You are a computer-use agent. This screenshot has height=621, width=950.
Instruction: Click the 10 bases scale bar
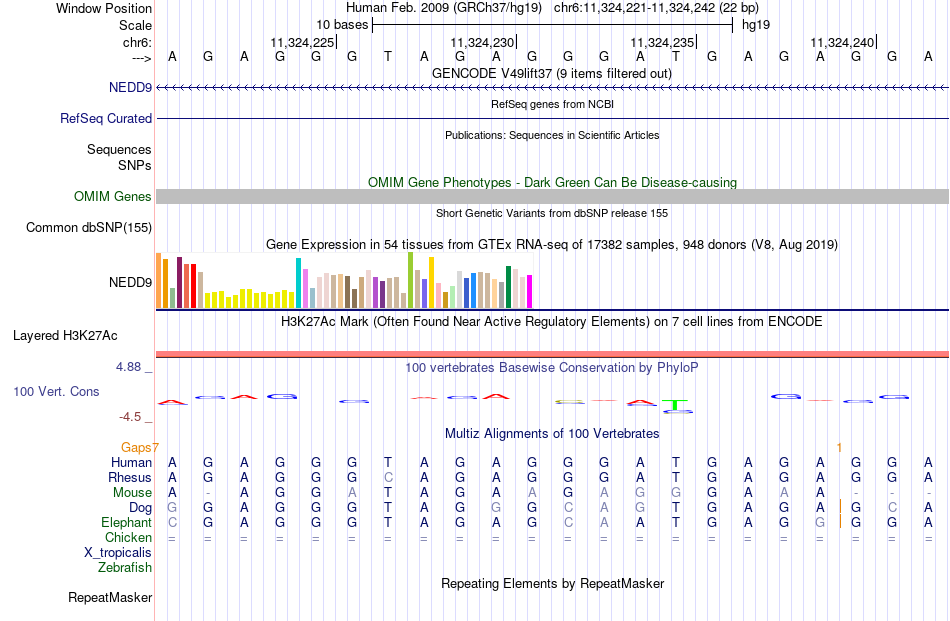(x=553, y=25)
